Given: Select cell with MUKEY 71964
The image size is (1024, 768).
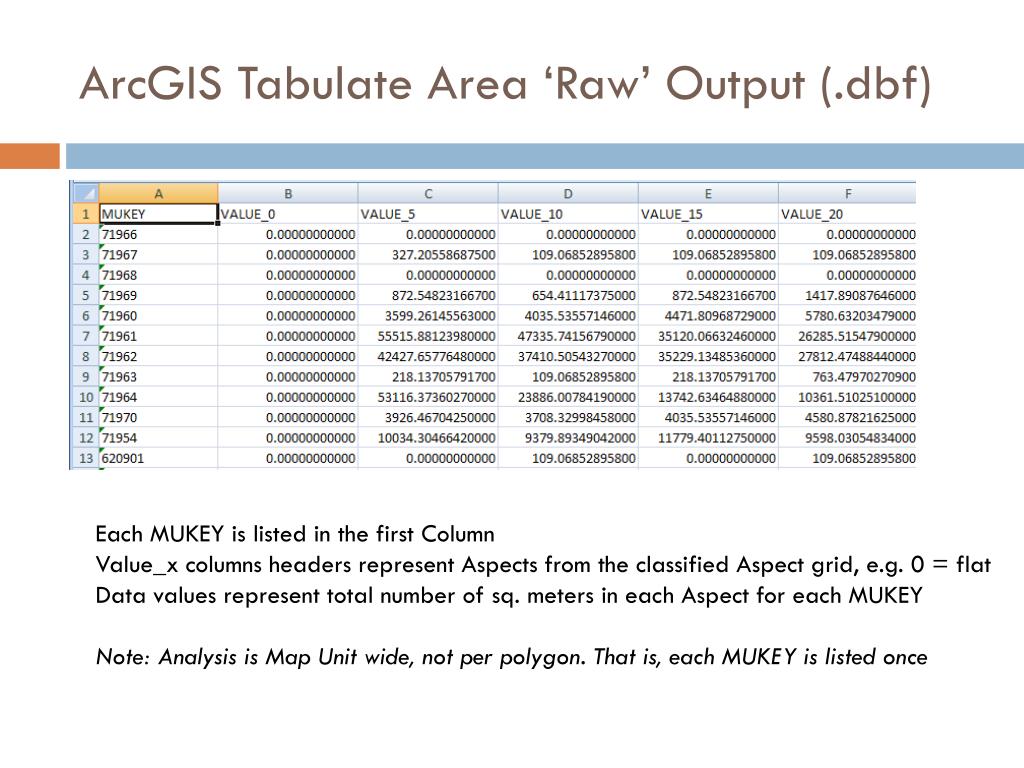Looking at the screenshot, I should pyautogui.click(x=158, y=397).
